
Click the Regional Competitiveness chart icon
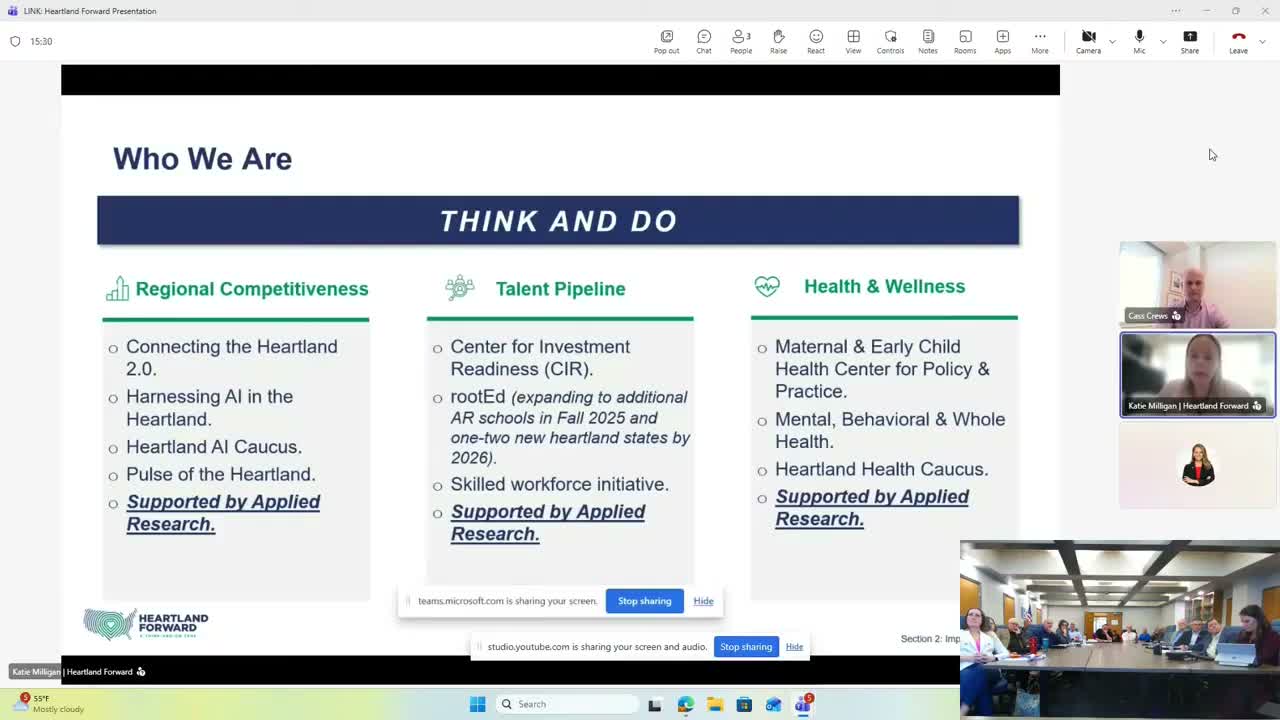coord(117,289)
